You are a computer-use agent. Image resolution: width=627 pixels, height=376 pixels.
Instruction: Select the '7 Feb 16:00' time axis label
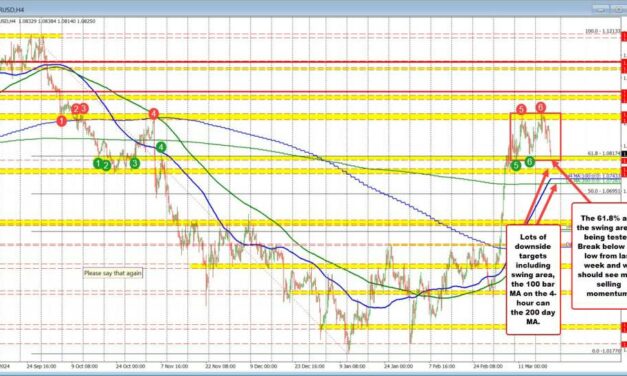coord(442,366)
